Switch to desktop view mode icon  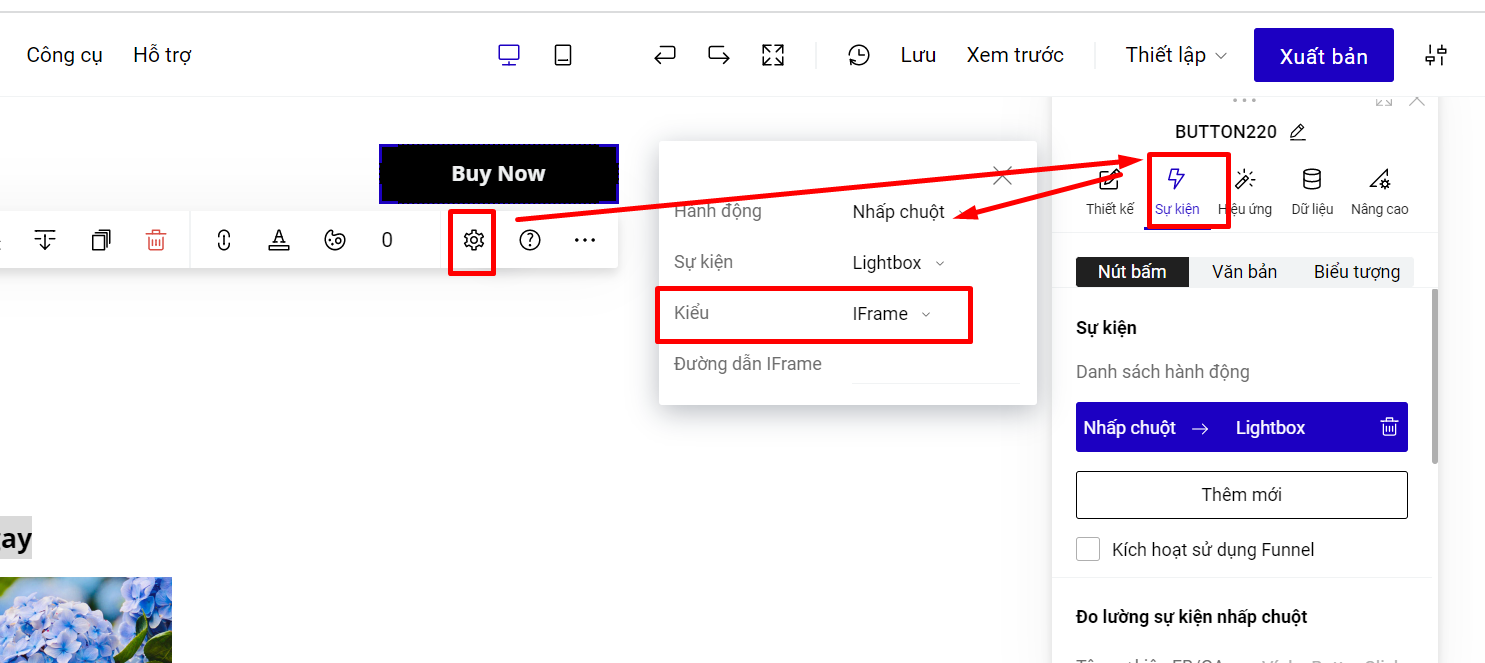[x=509, y=55]
